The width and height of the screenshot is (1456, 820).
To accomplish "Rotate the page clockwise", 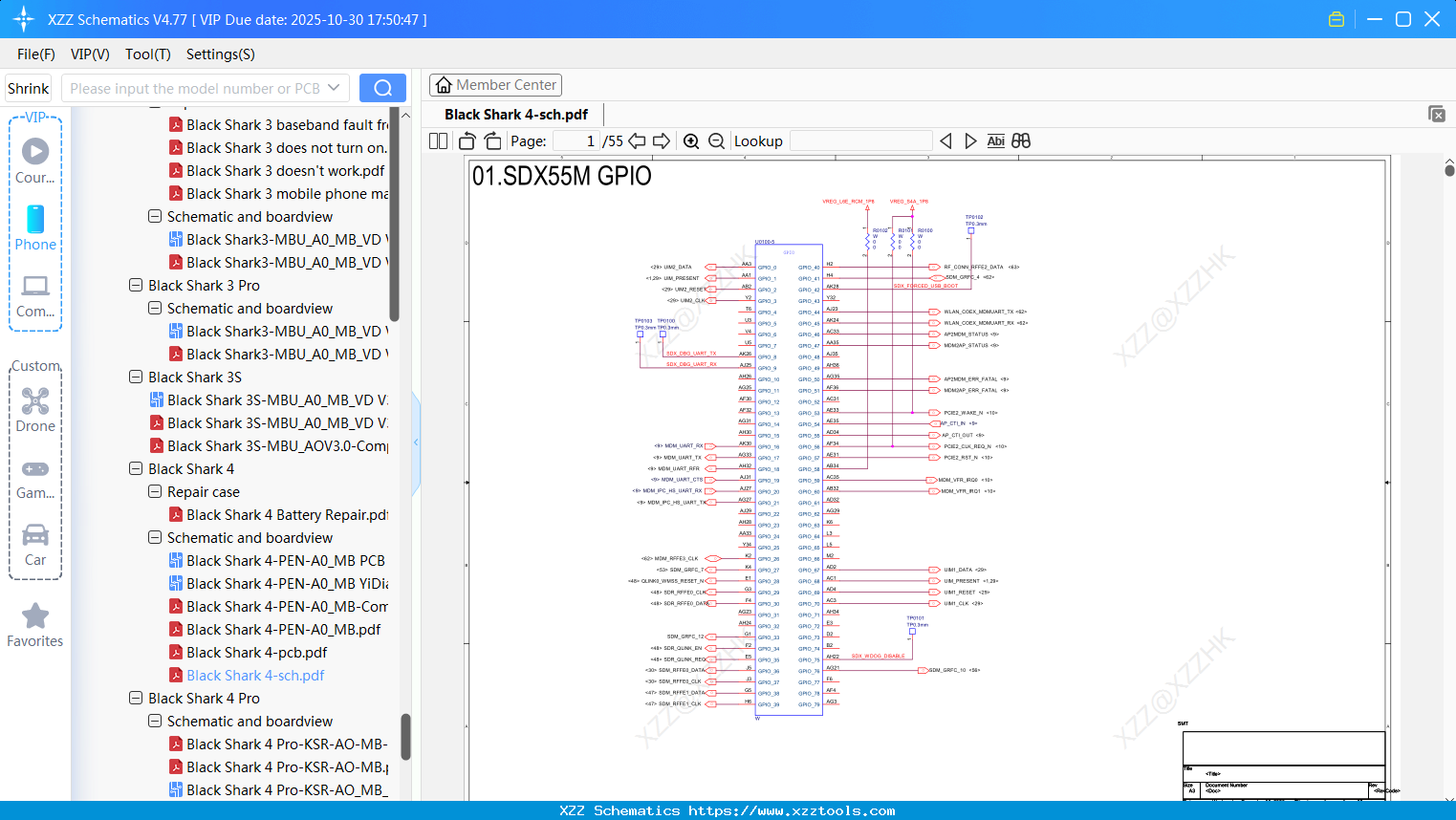I will coord(493,141).
